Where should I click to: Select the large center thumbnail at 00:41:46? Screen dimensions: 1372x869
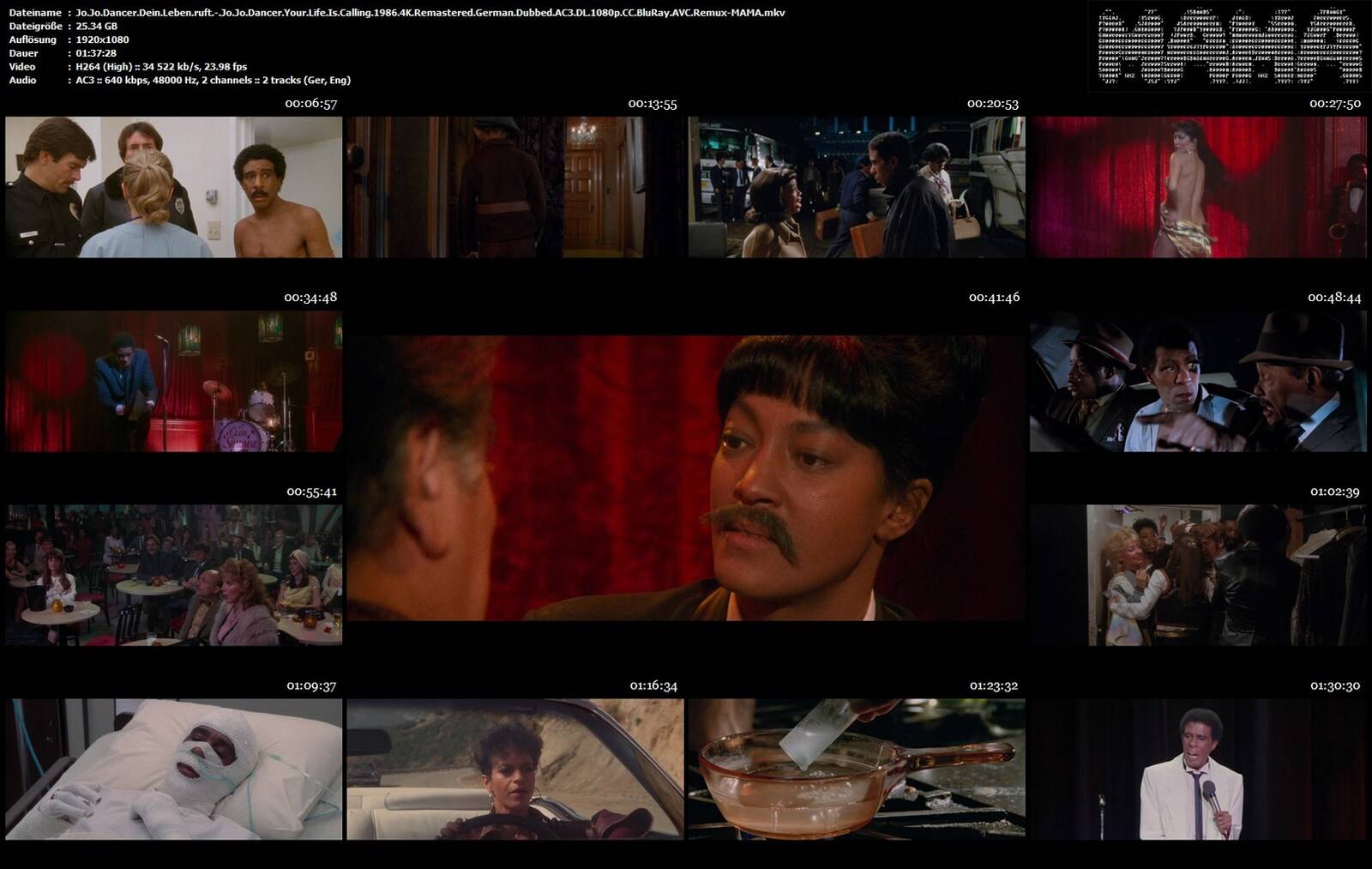click(686, 478)
